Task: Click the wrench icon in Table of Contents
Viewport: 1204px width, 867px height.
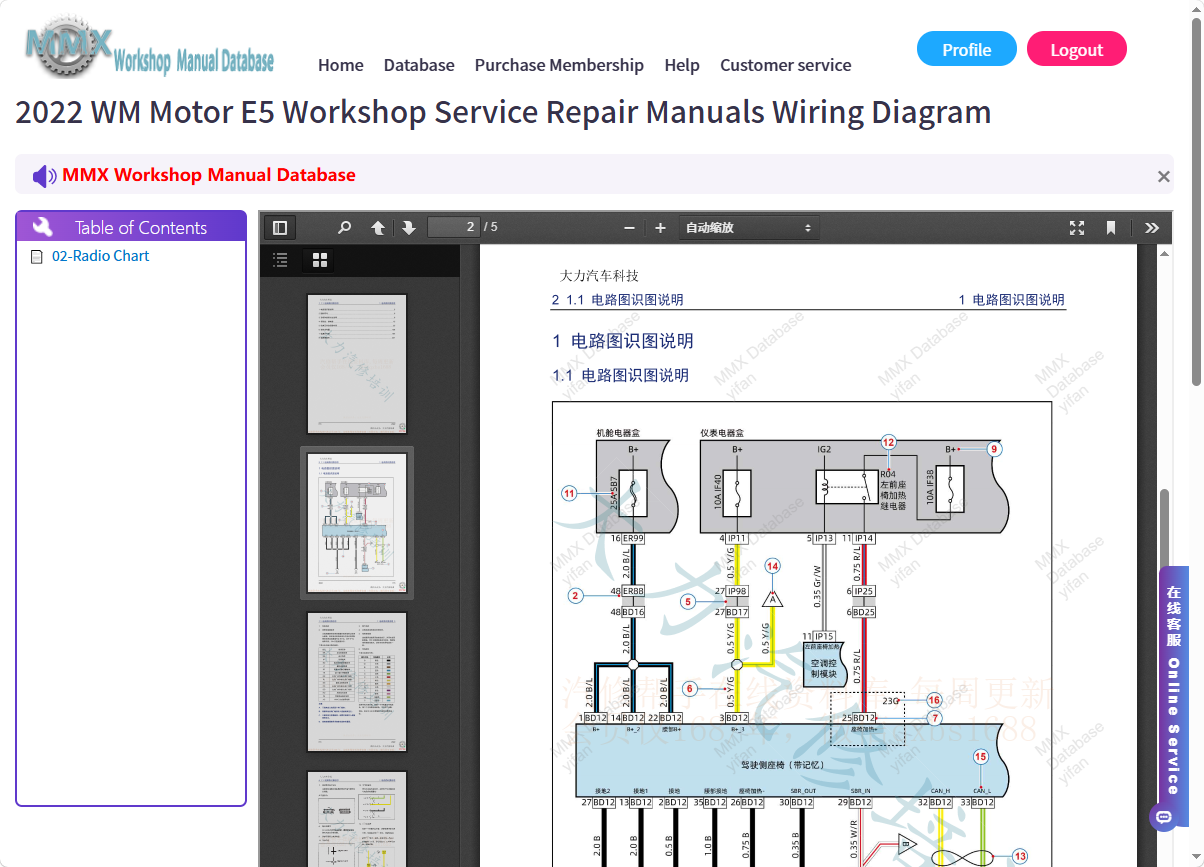Action: tap(42, 226)
